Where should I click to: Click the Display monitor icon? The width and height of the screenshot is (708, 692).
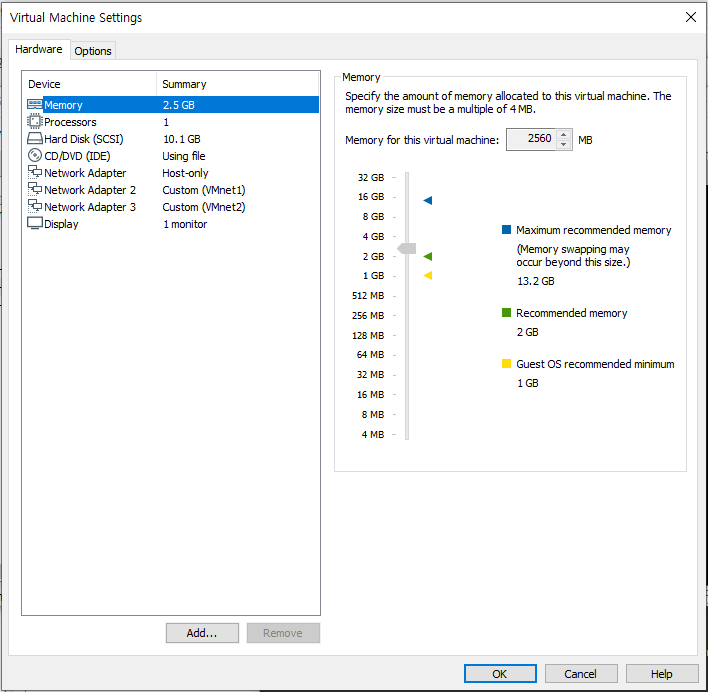pyautogui.click(x=34, y=223)
